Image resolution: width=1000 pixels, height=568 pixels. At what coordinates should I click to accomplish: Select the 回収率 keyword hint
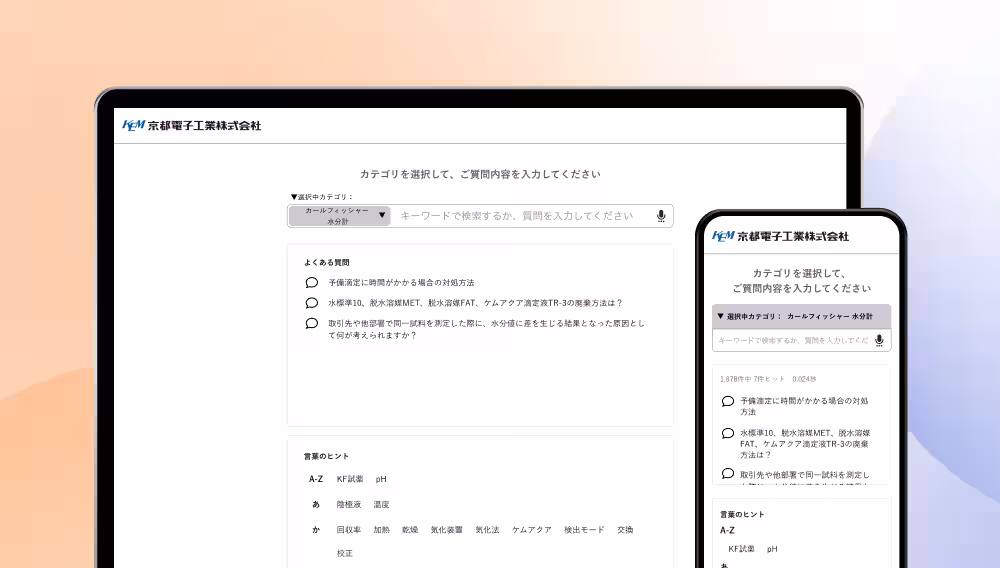pyautogui.click(x=348, y=530)
